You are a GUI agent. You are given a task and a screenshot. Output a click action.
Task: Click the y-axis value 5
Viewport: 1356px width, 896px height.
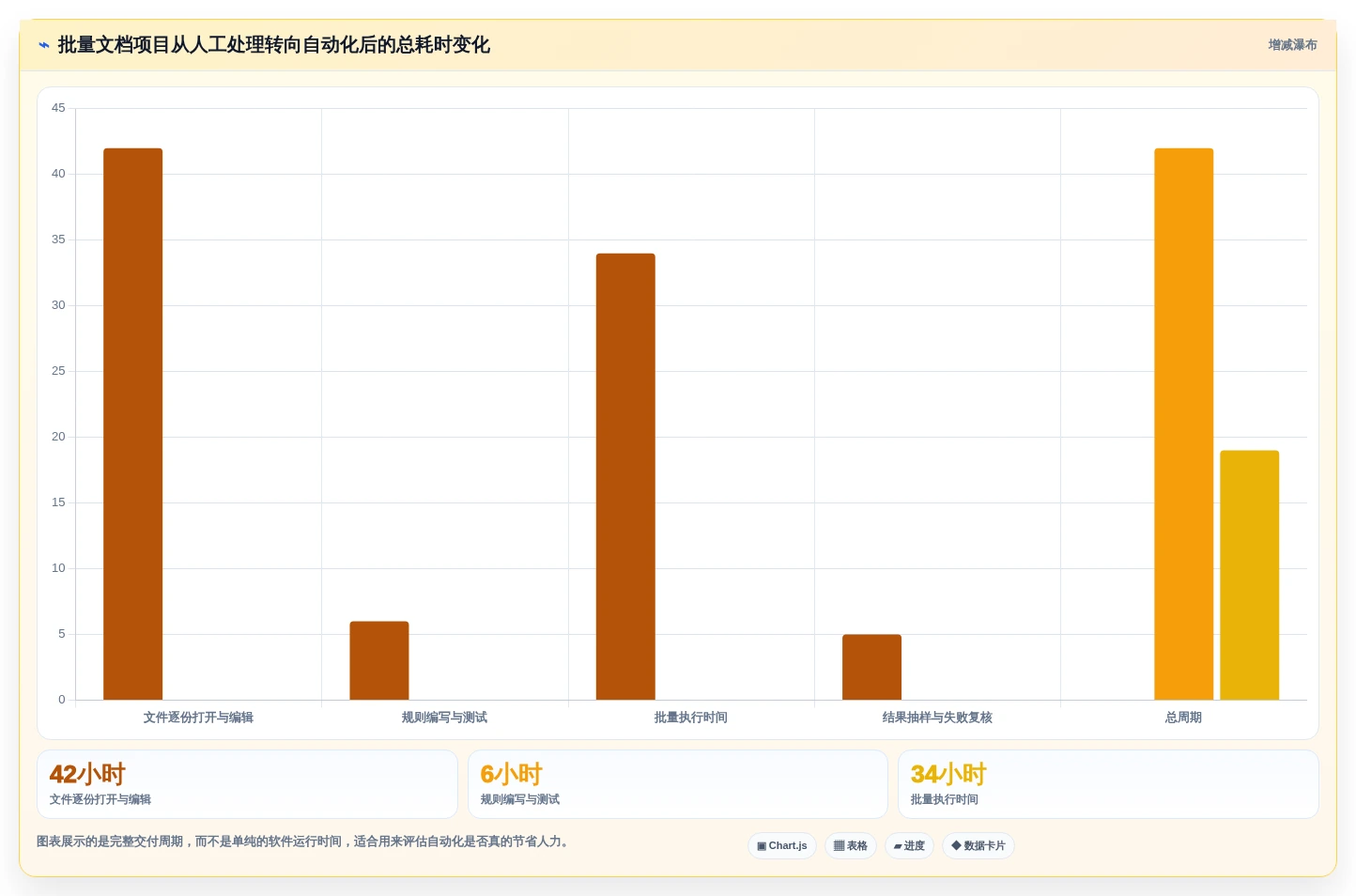(62, 634)
